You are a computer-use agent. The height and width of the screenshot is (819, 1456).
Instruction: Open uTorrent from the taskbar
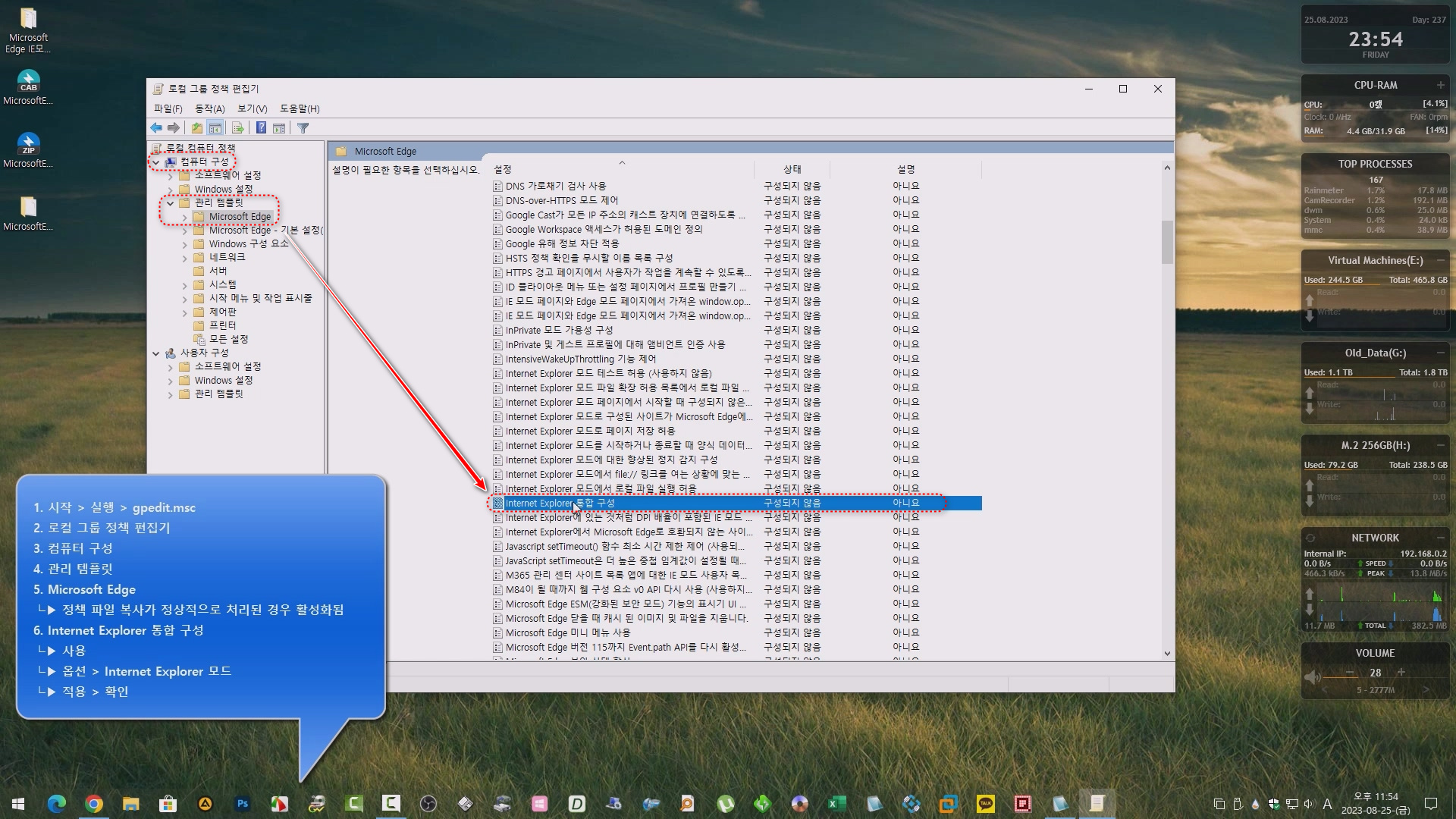[x=726, y=804]
